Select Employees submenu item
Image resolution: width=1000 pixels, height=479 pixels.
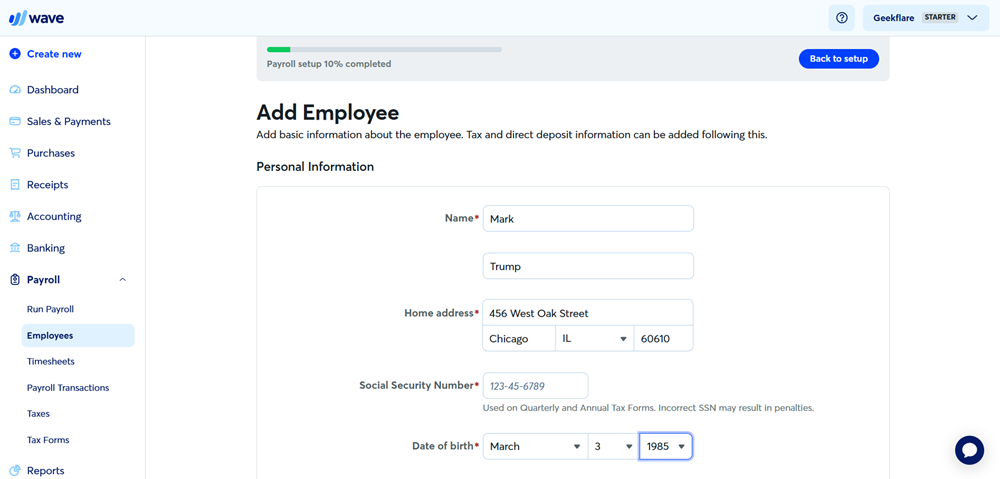(x=78, y=335)
